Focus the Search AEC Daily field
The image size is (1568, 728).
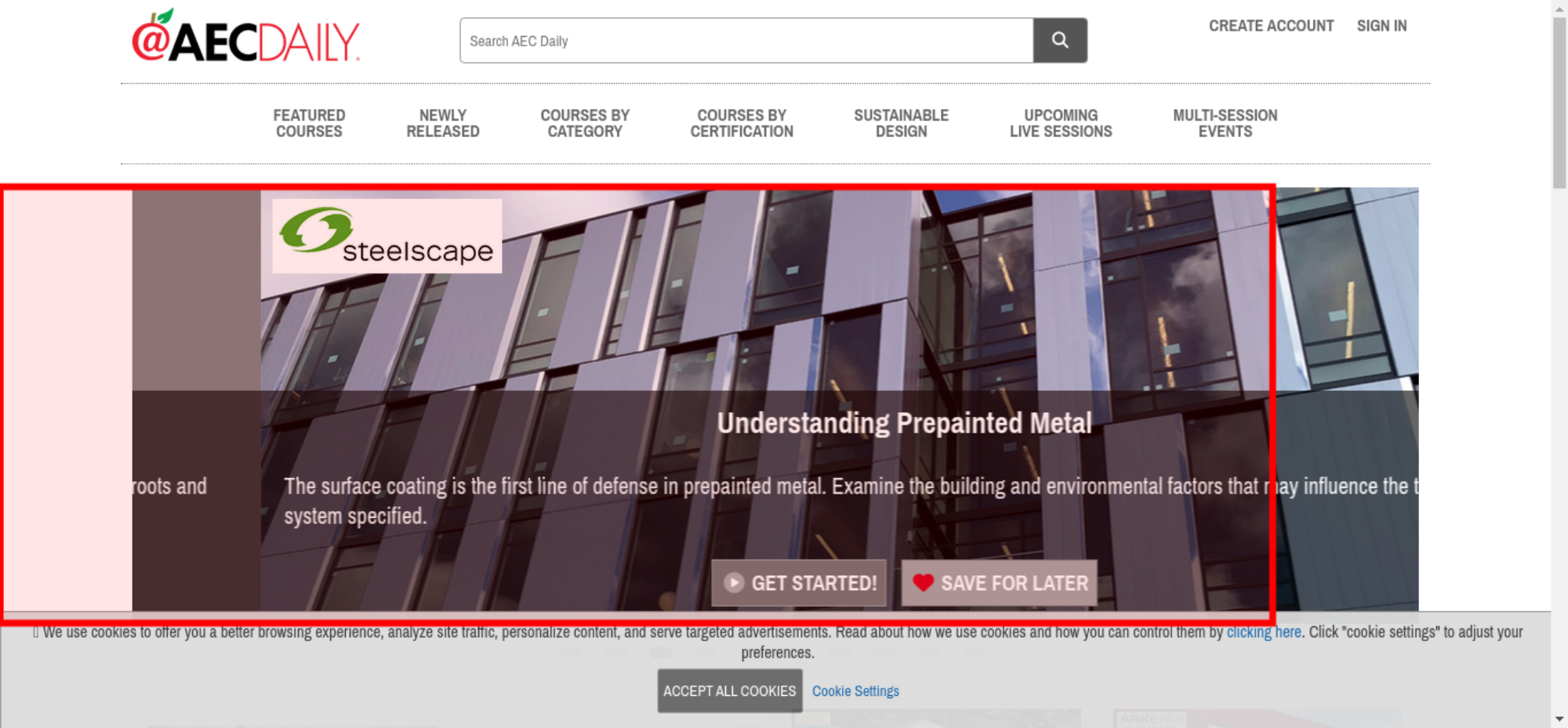tap(746, 41)
